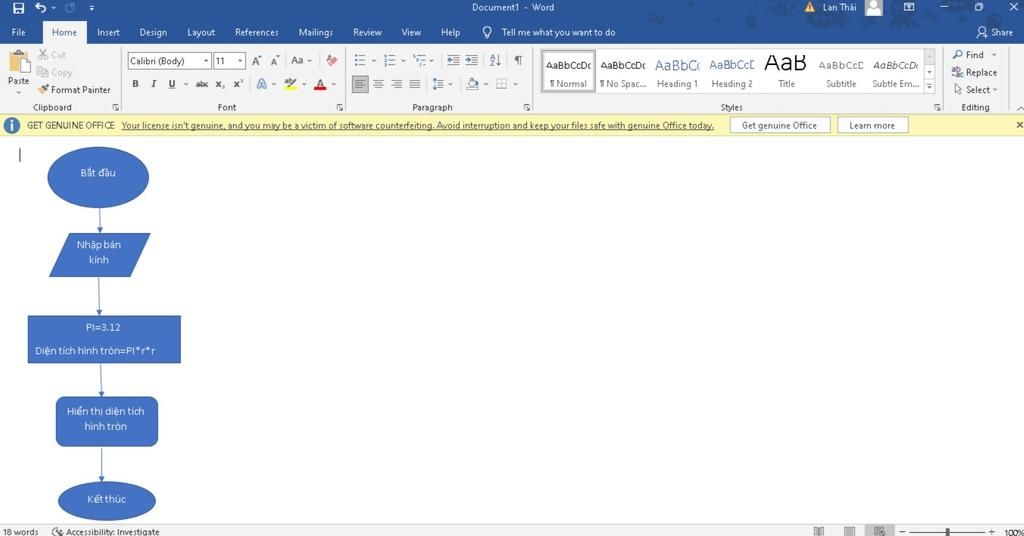Dismiss the Get Genuine Office notification bar

(1019, 125)
